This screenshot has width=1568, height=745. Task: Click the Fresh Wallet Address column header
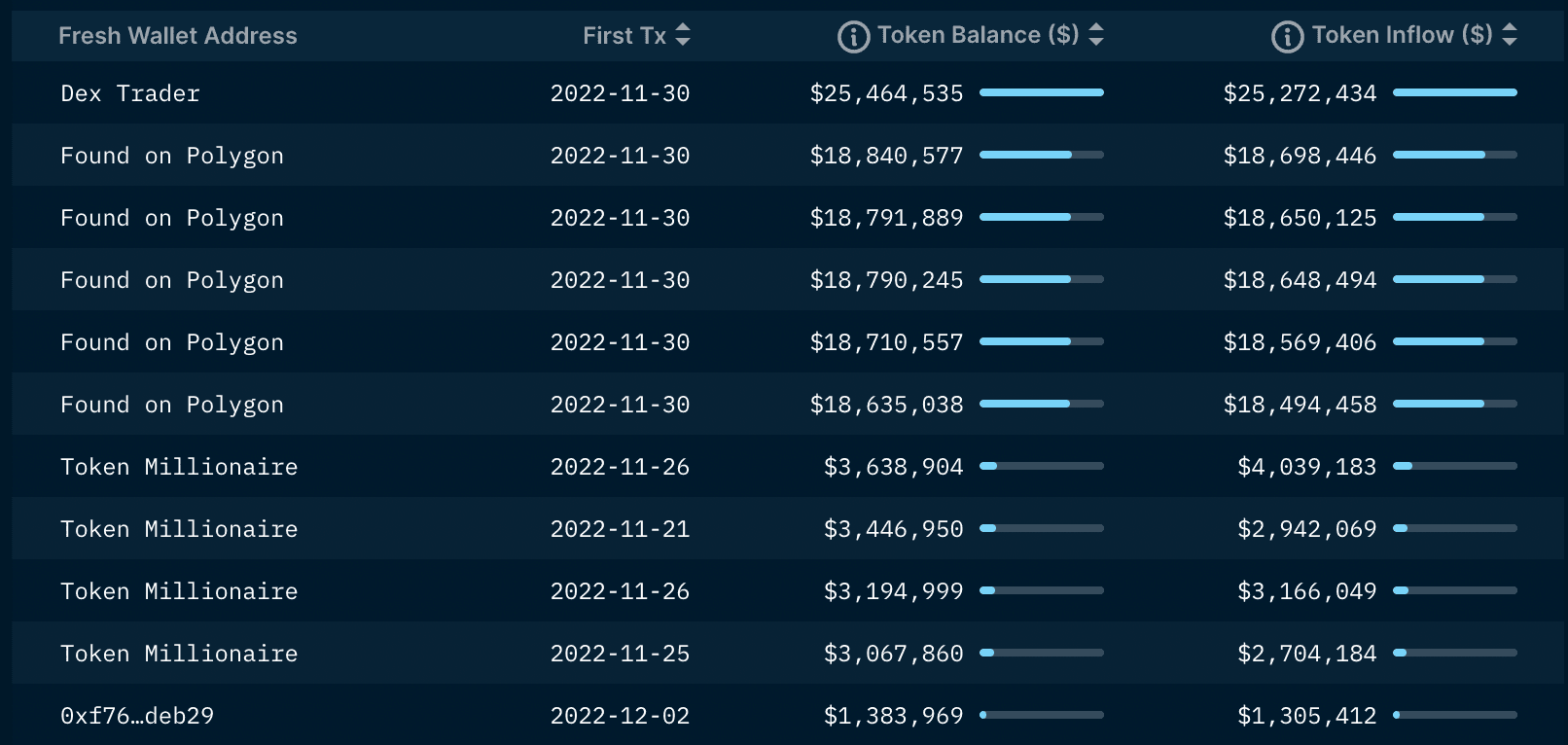pos(178,35)
